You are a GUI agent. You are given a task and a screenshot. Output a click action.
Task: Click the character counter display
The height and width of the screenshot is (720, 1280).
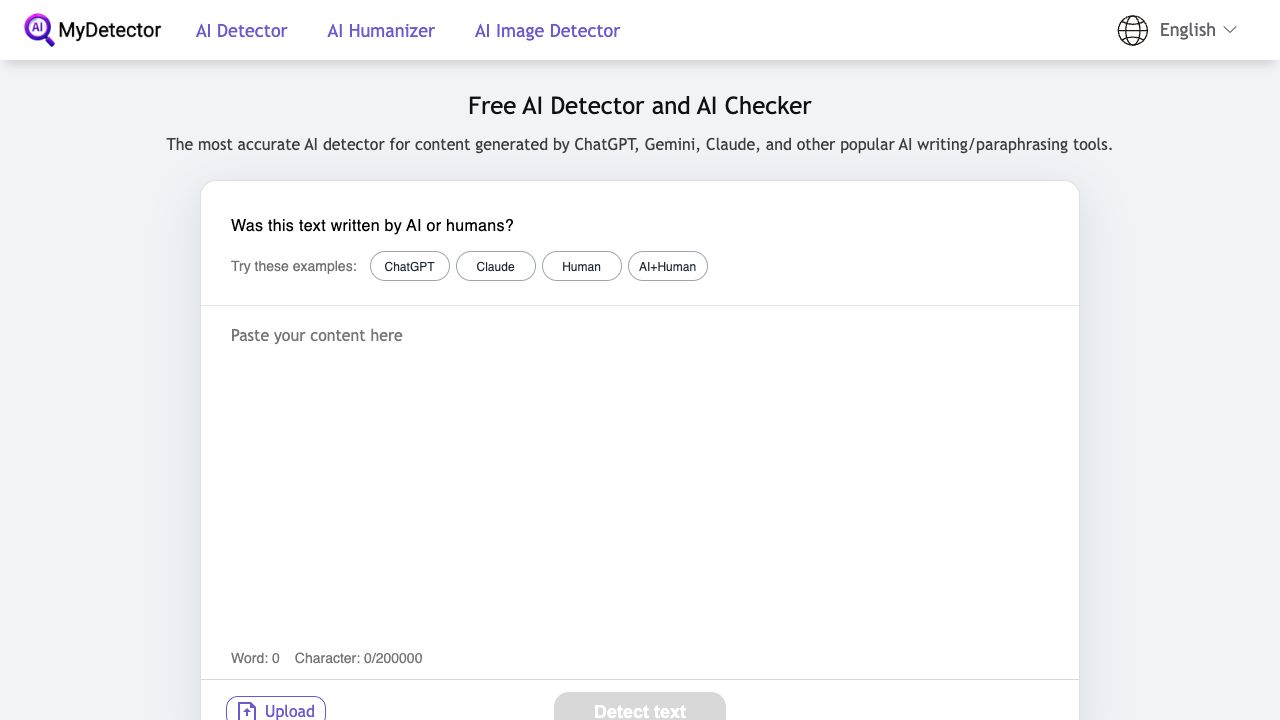click(x=358, y=658)
